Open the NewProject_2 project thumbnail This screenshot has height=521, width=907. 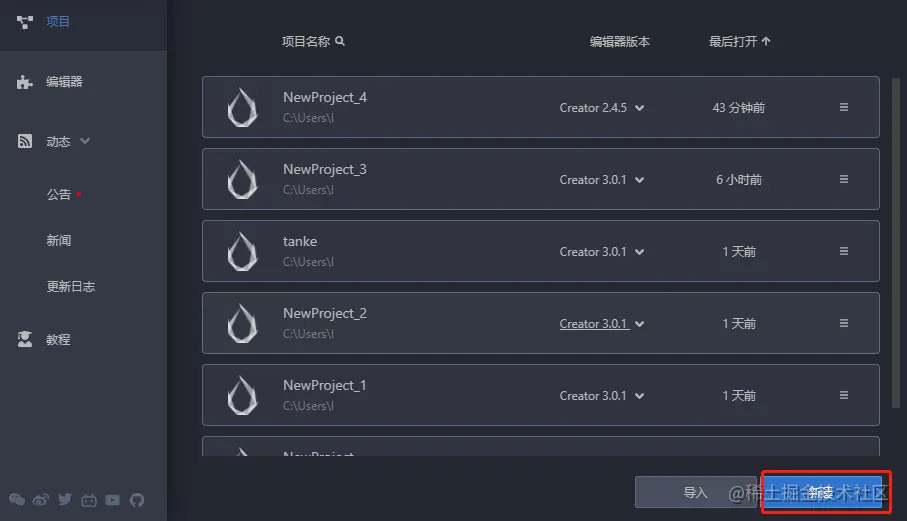pos(242,323)
